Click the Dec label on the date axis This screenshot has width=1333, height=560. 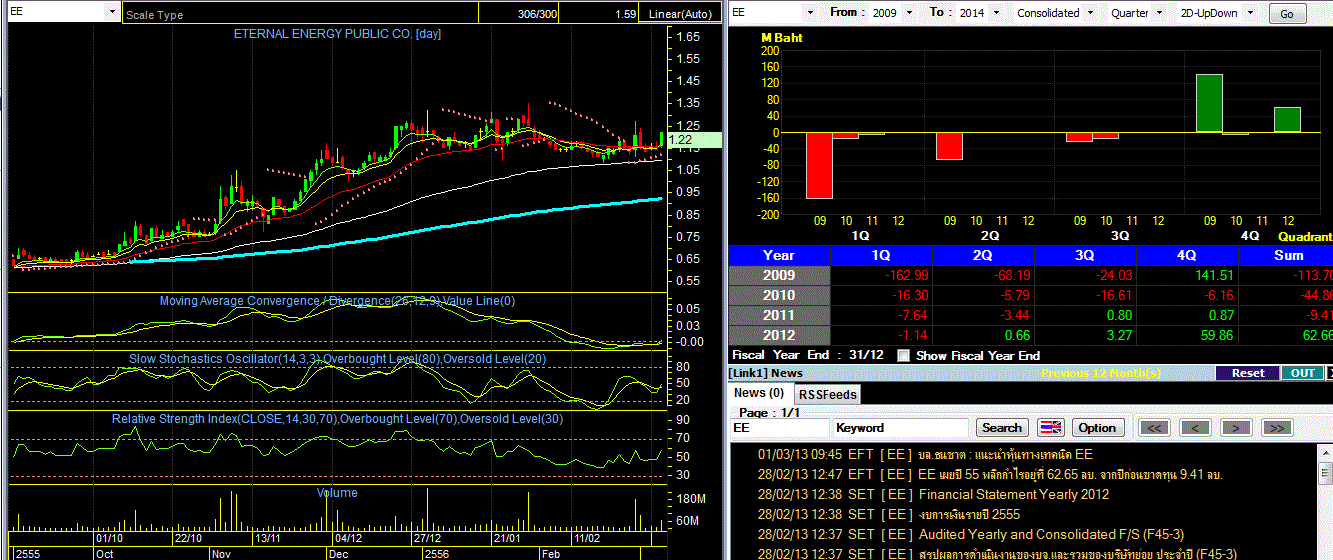tap(339, 553)
